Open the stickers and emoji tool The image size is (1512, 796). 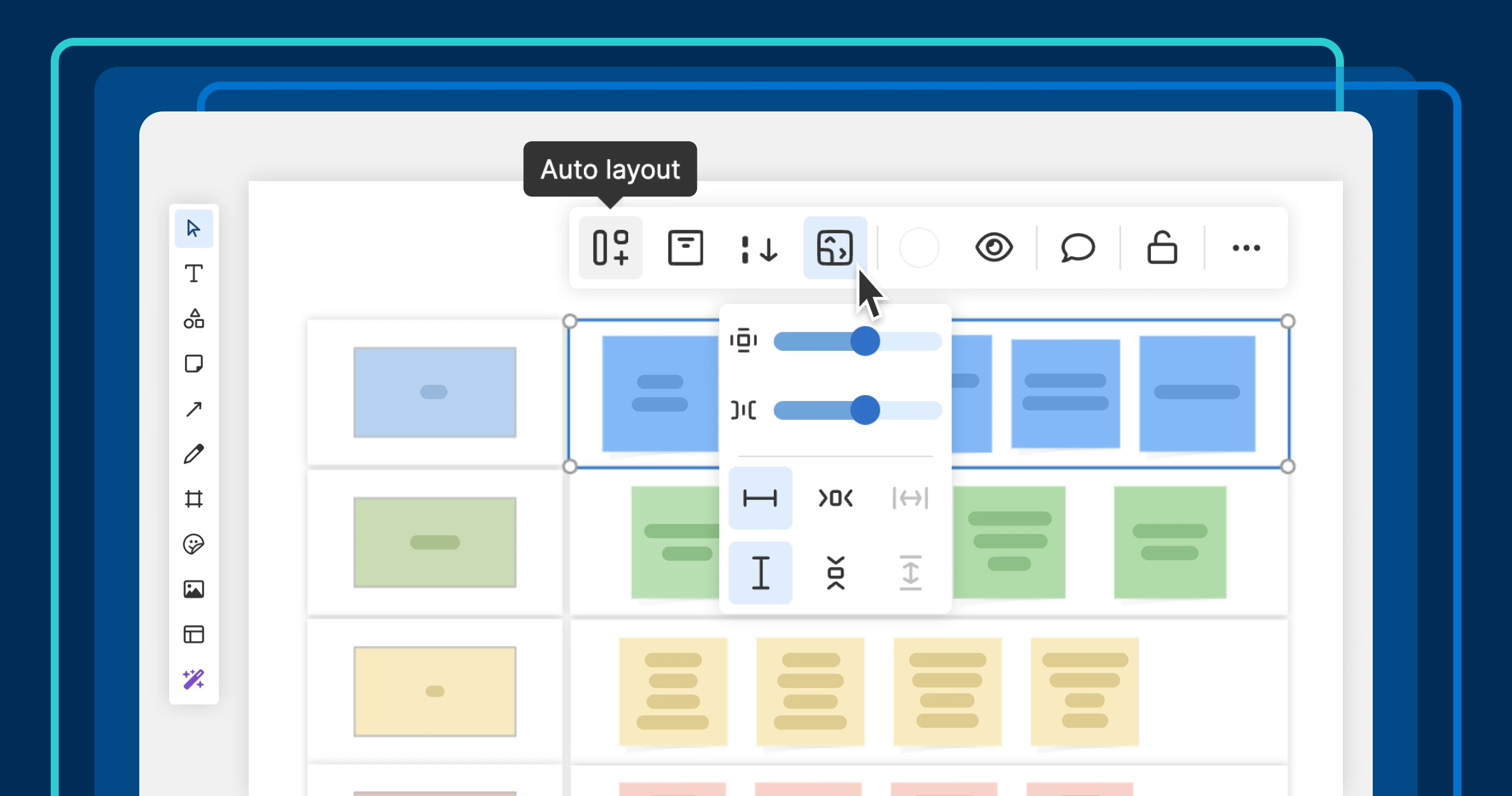point(193,544)
